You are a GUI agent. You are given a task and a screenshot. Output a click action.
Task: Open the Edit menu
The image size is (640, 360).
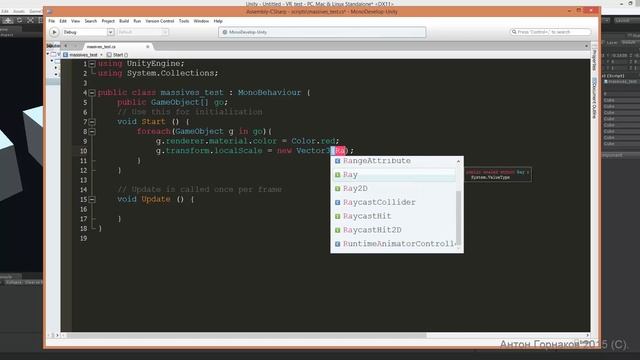pyautogui.click(x=63, y=21)
